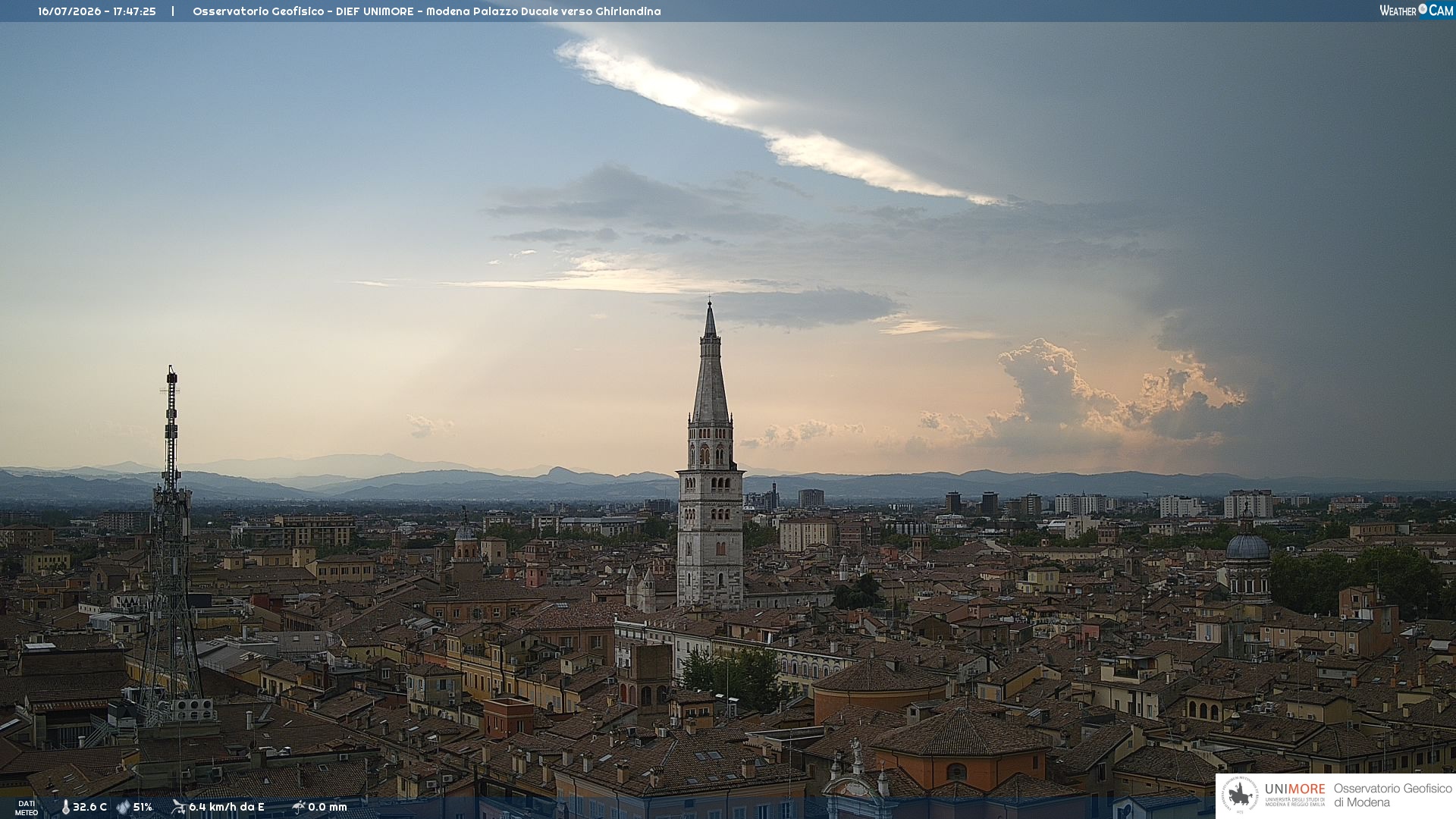Click the 6.4 km/h da E wind reading
The width and height of the screenshot is (1456, 819).
pyautogui.click(x=227, y=807)
